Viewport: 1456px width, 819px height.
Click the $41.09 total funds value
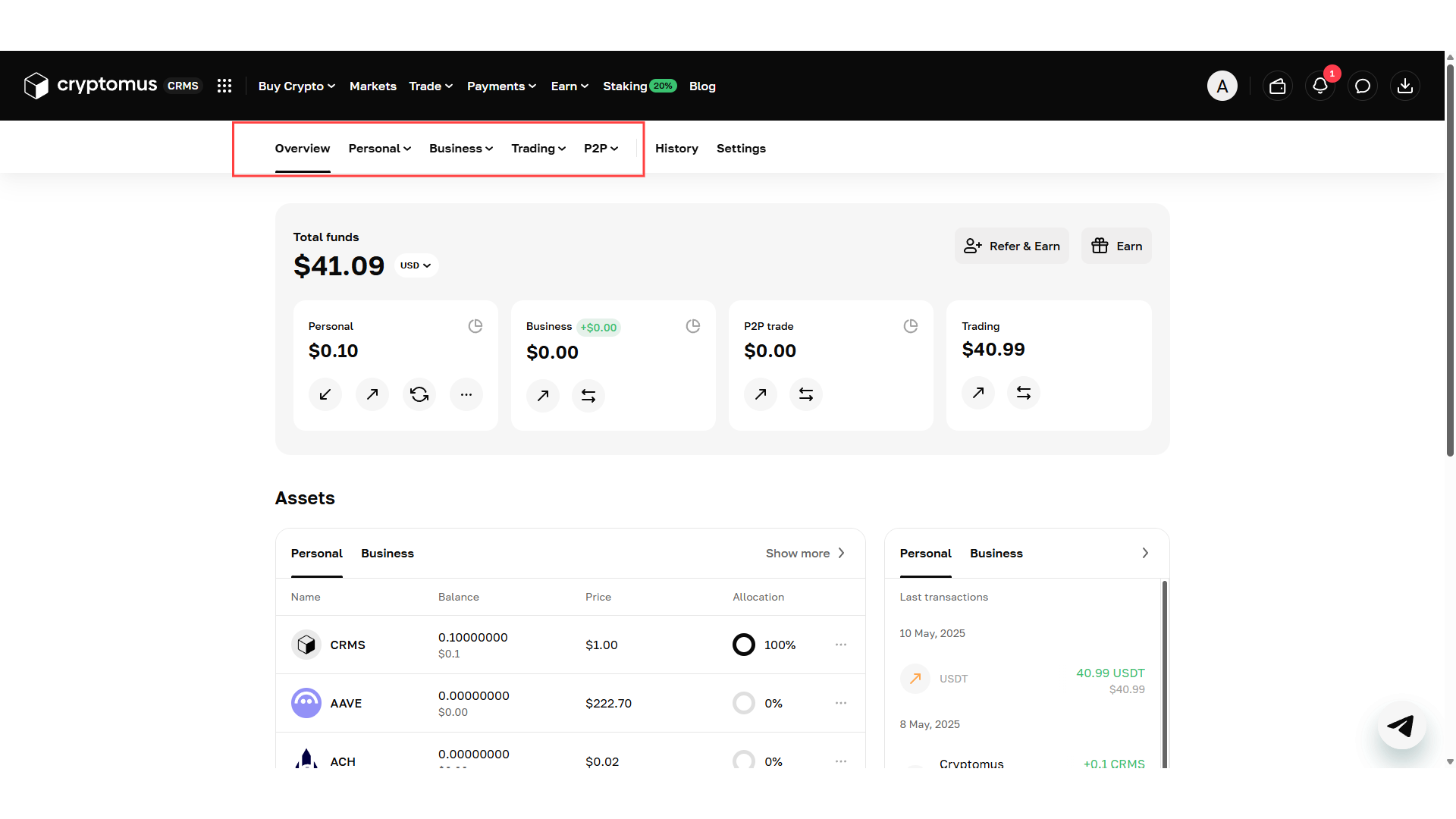click(339, 265)
